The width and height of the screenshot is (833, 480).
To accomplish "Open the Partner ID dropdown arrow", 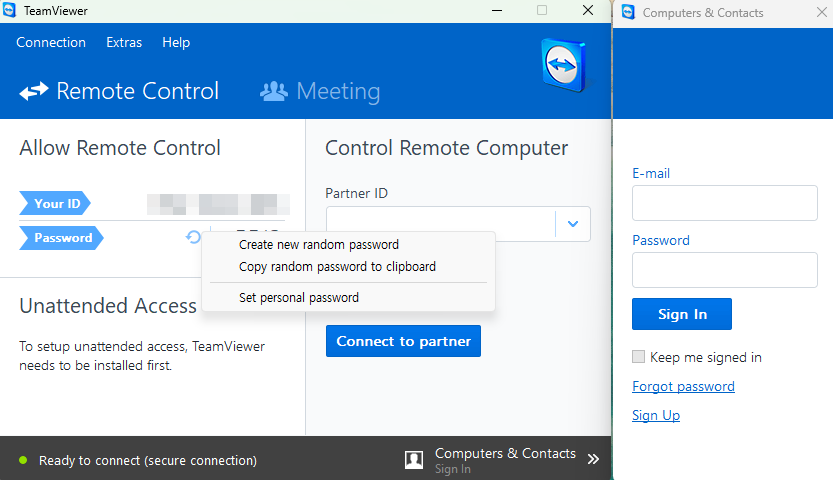I will 573,224.
